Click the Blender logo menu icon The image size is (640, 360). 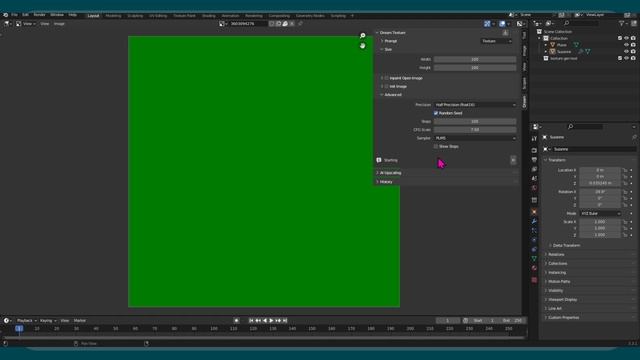[x=5, y=15]
